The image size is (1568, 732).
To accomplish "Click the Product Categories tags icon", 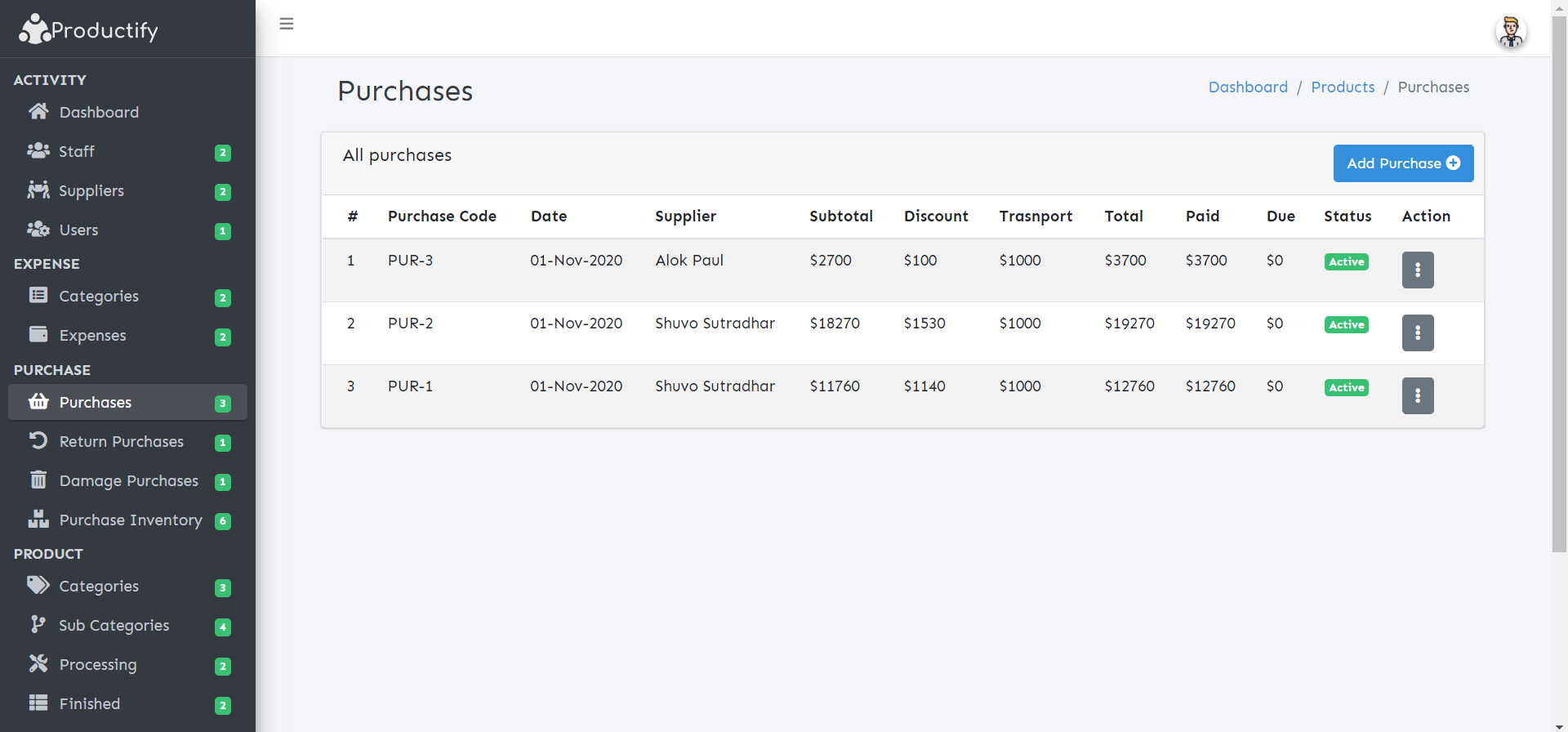I will click(38, 585).
